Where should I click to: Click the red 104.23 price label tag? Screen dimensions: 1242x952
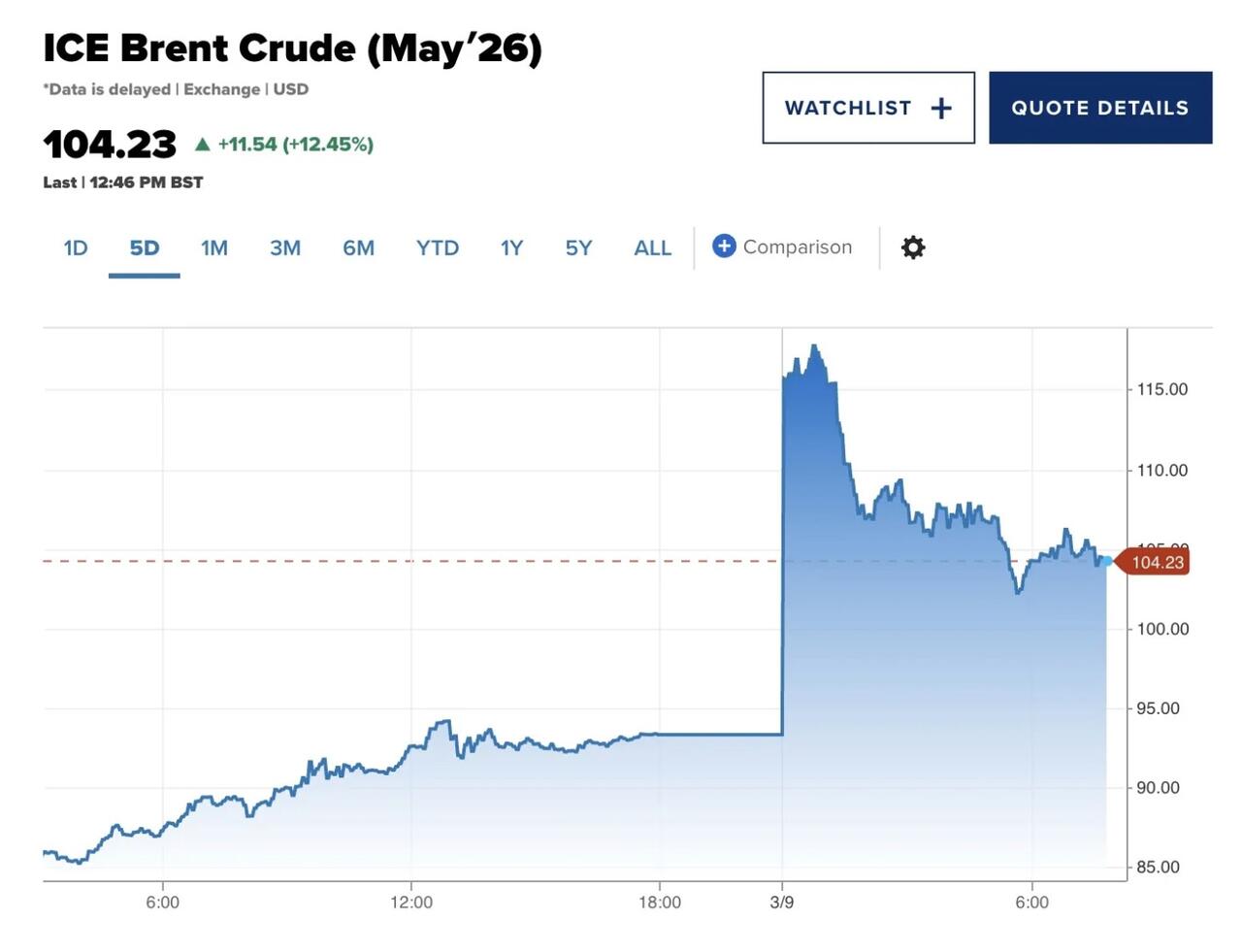(1157, 562)
